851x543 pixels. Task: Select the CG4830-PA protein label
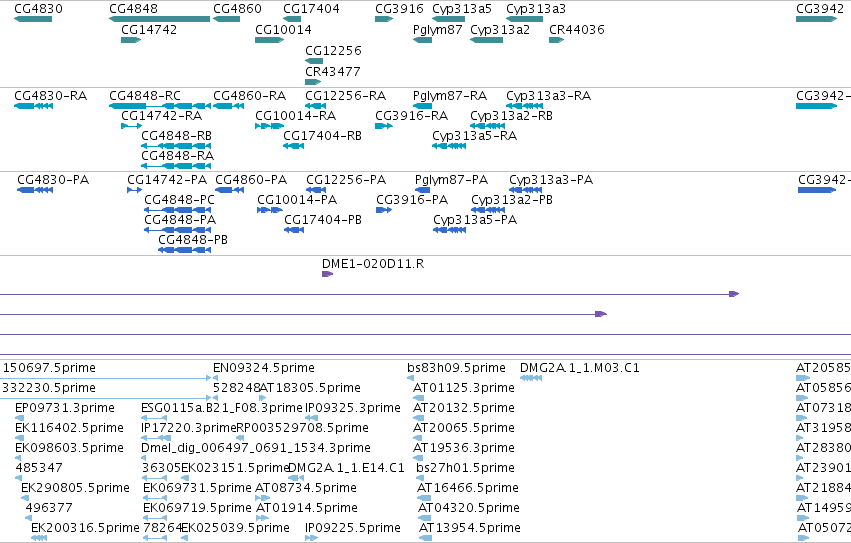point(53,180)
